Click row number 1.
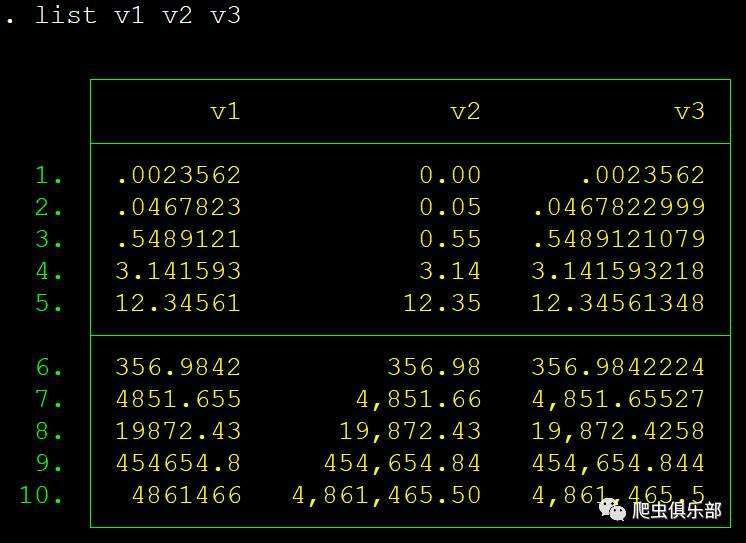The height and width of the screenshot is (543, 746). pos(49,175)
